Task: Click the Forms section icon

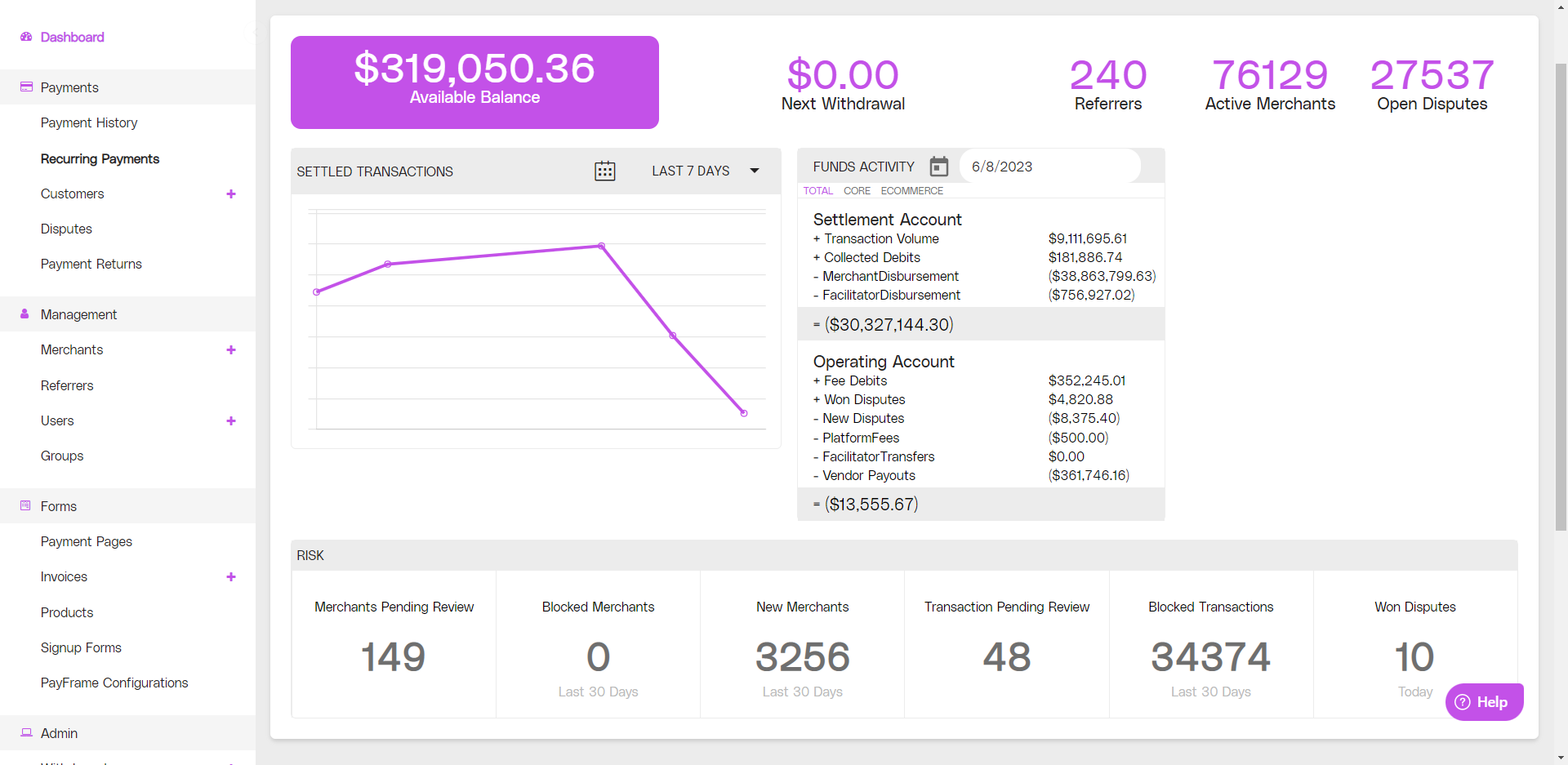Action: coord(25,505)
